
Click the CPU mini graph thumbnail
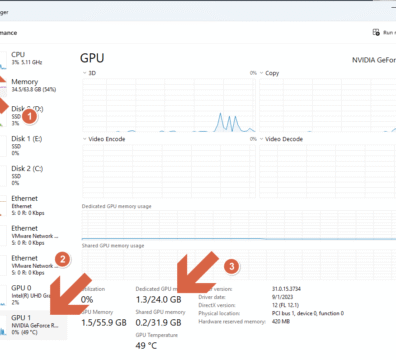coord(3,60)
